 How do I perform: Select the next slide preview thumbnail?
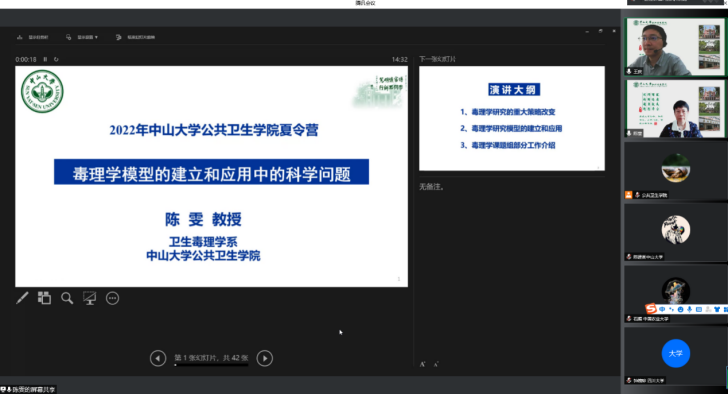click(512, 118)
